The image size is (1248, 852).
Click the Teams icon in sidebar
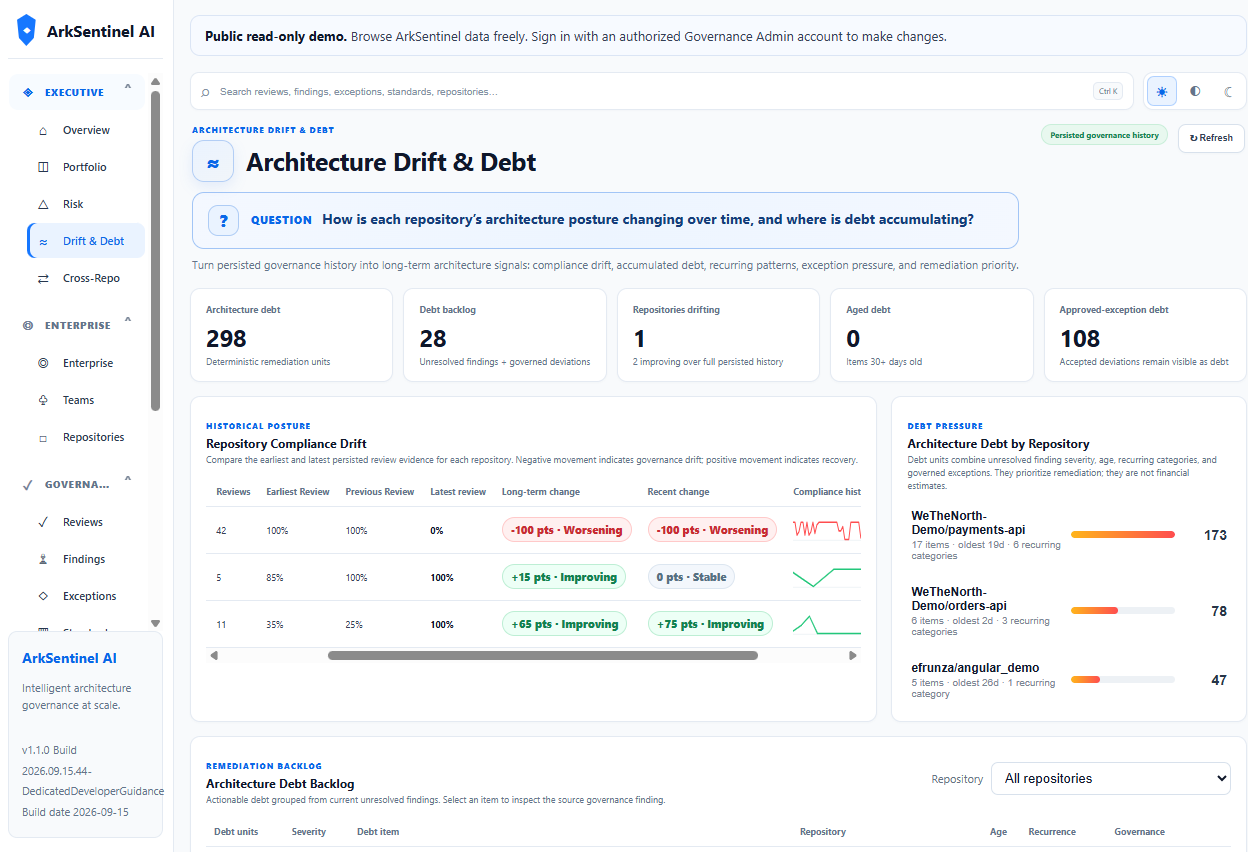point(42,400)
